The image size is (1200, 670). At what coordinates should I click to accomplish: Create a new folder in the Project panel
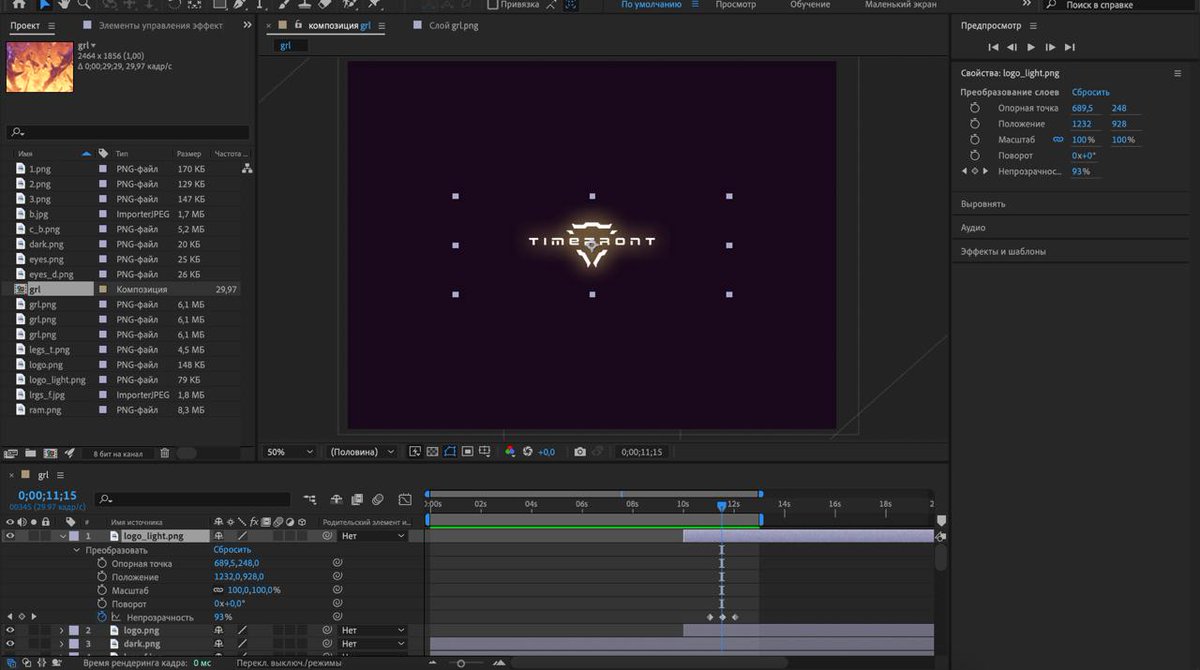click(x=30, y=453)
